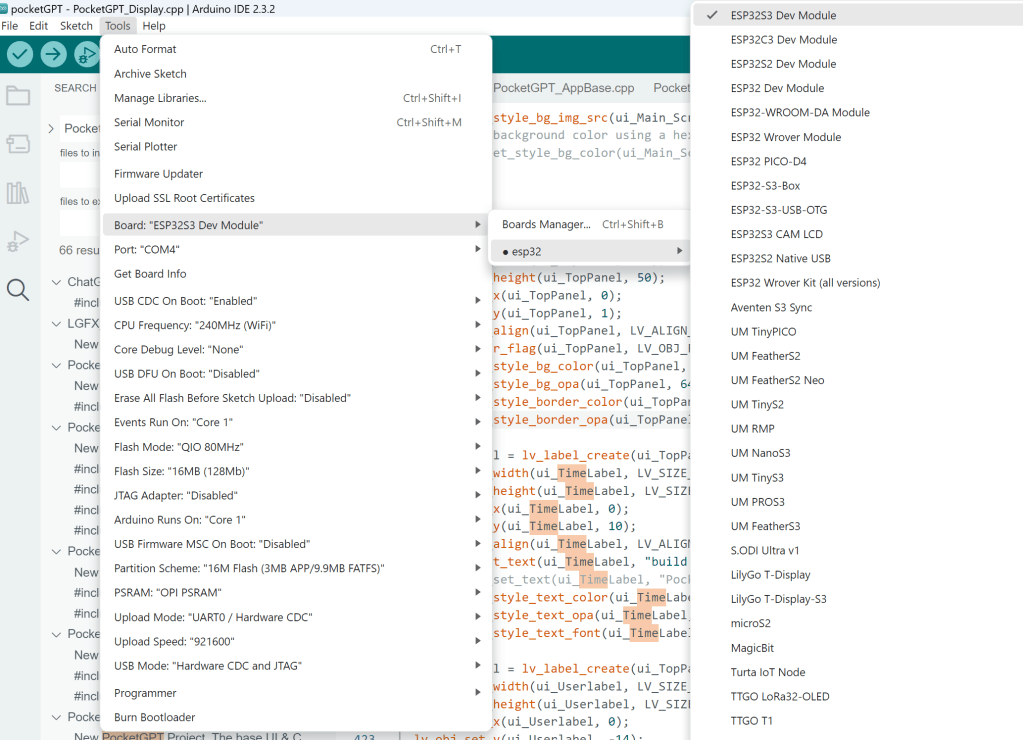Open the Sketch menu
1023x740 pixels.
click(76, 26)
